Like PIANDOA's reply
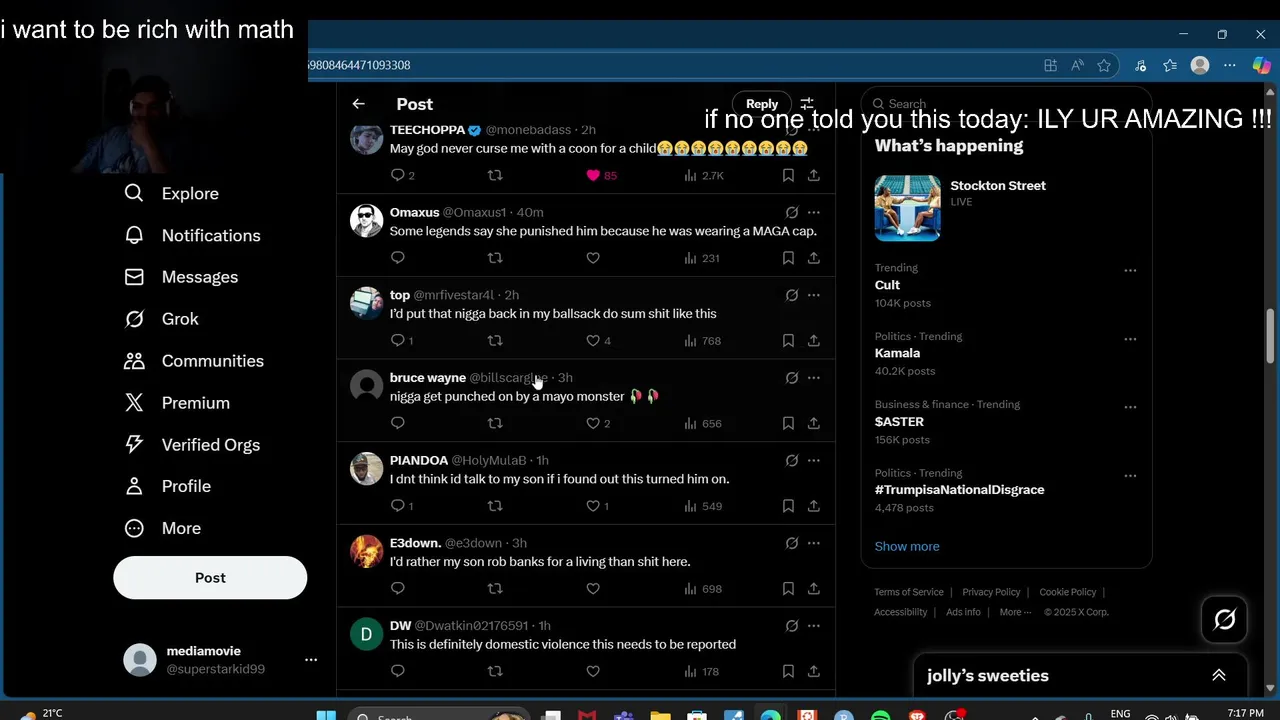1280x720 pixels. (593, 506)
